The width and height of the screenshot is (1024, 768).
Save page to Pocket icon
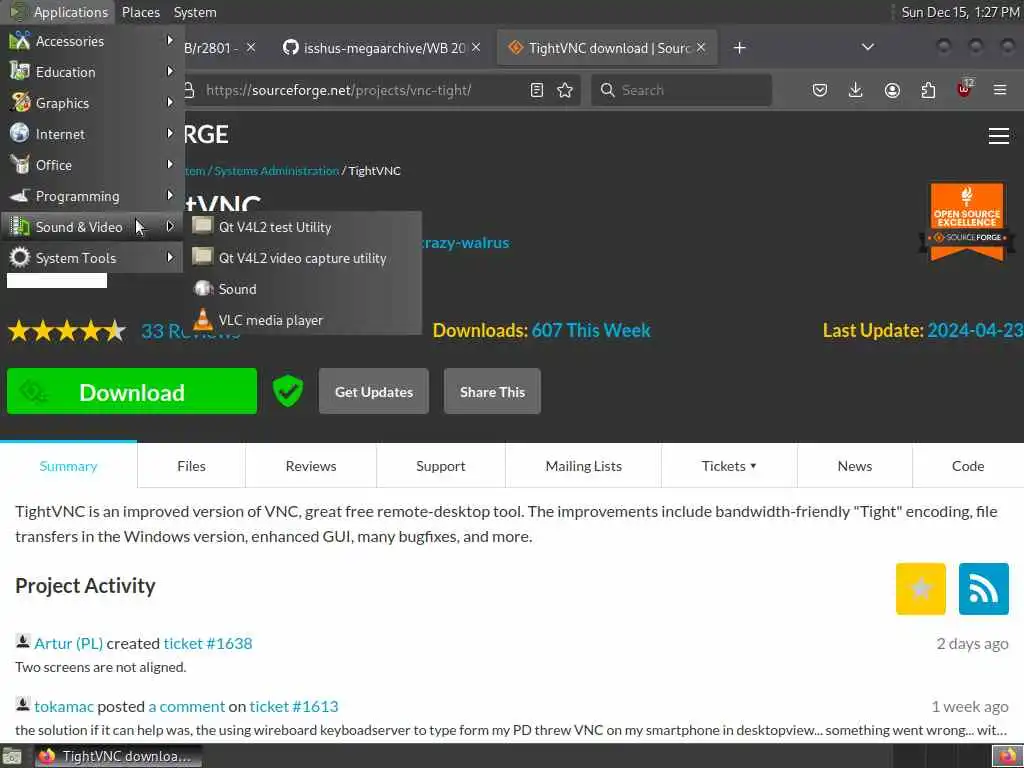820,90
